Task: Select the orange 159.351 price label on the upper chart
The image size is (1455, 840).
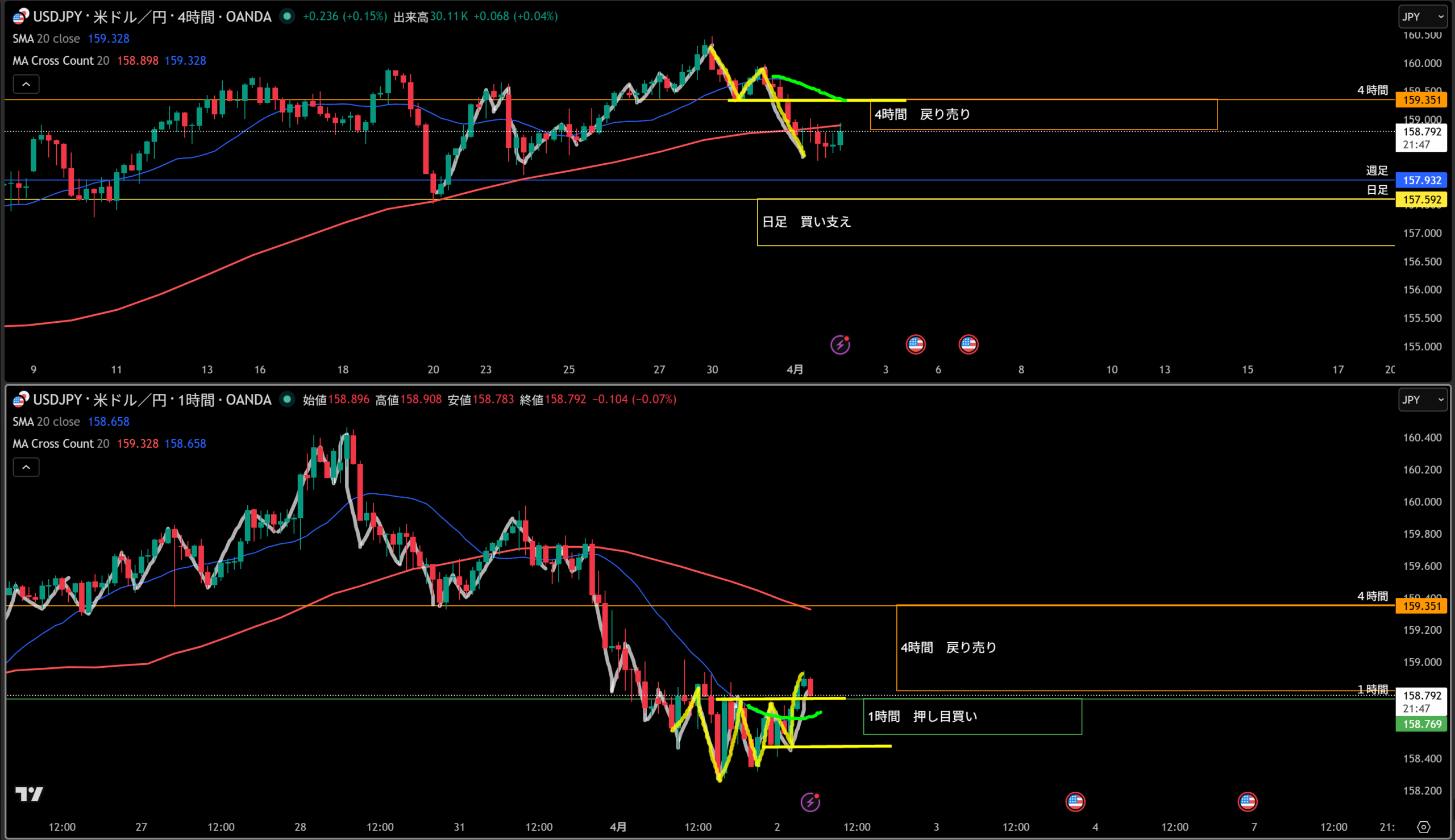Action: coord(1421,100)
